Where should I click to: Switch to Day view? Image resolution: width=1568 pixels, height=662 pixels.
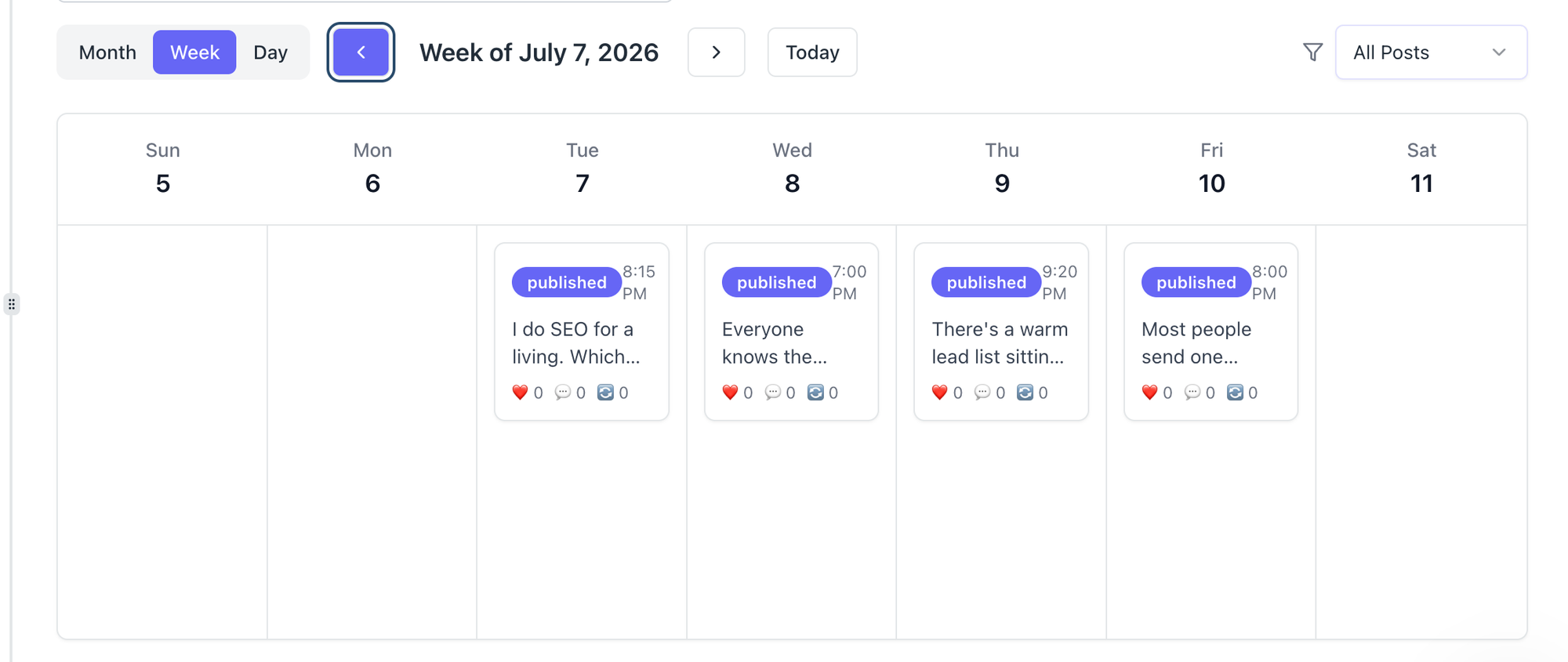click(x=270, y=52)
